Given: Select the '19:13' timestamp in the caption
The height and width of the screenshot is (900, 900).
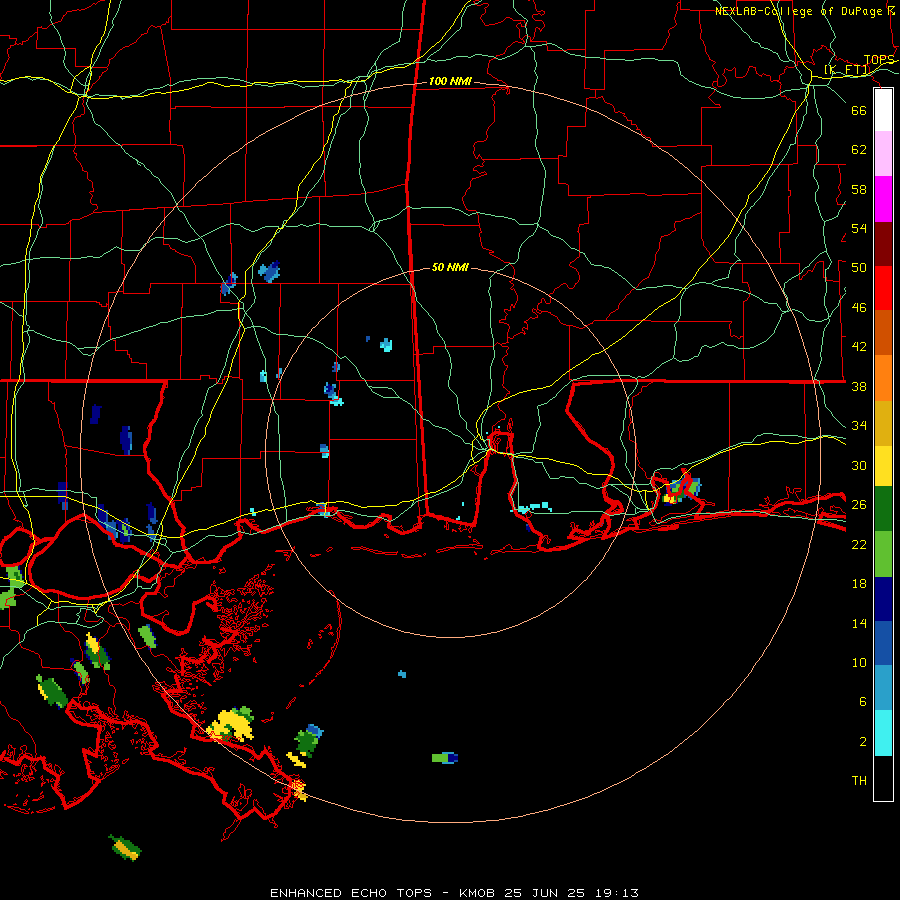Looking at the screenshot, I should pos(617,893).
